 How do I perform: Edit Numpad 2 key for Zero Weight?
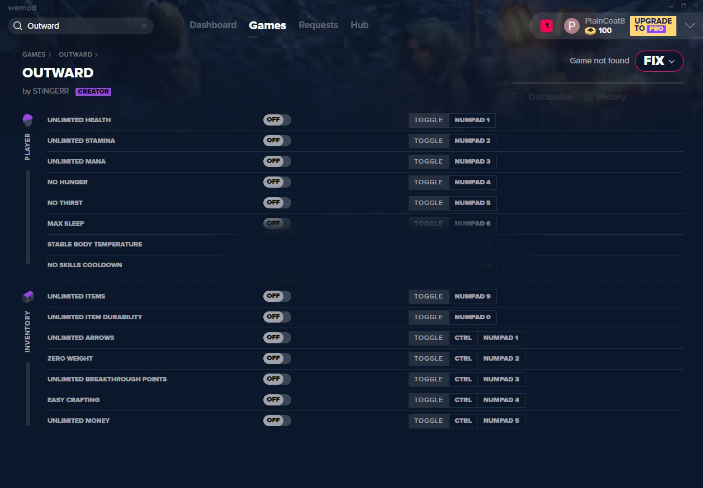[x=501, y=358]
